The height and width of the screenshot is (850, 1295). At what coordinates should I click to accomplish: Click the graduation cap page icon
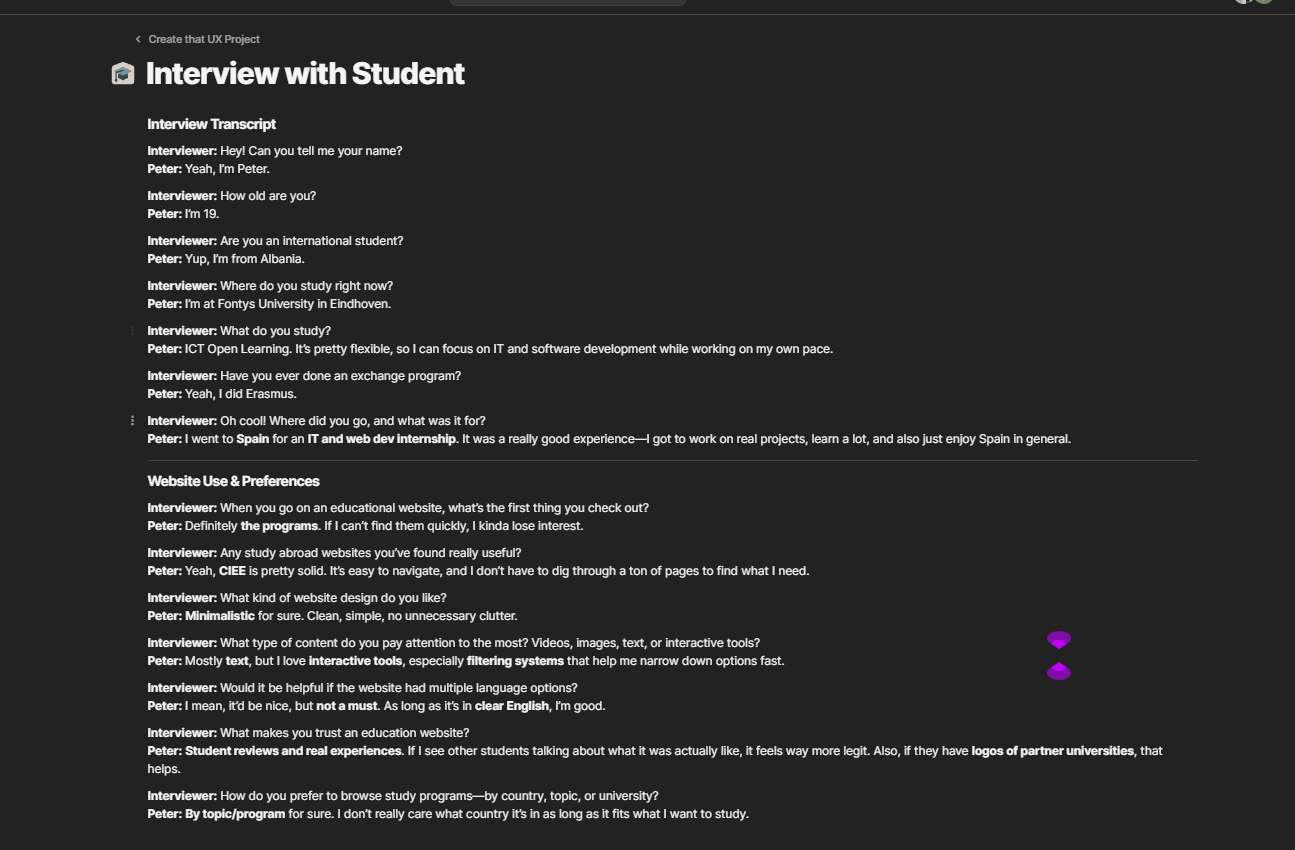123,73
